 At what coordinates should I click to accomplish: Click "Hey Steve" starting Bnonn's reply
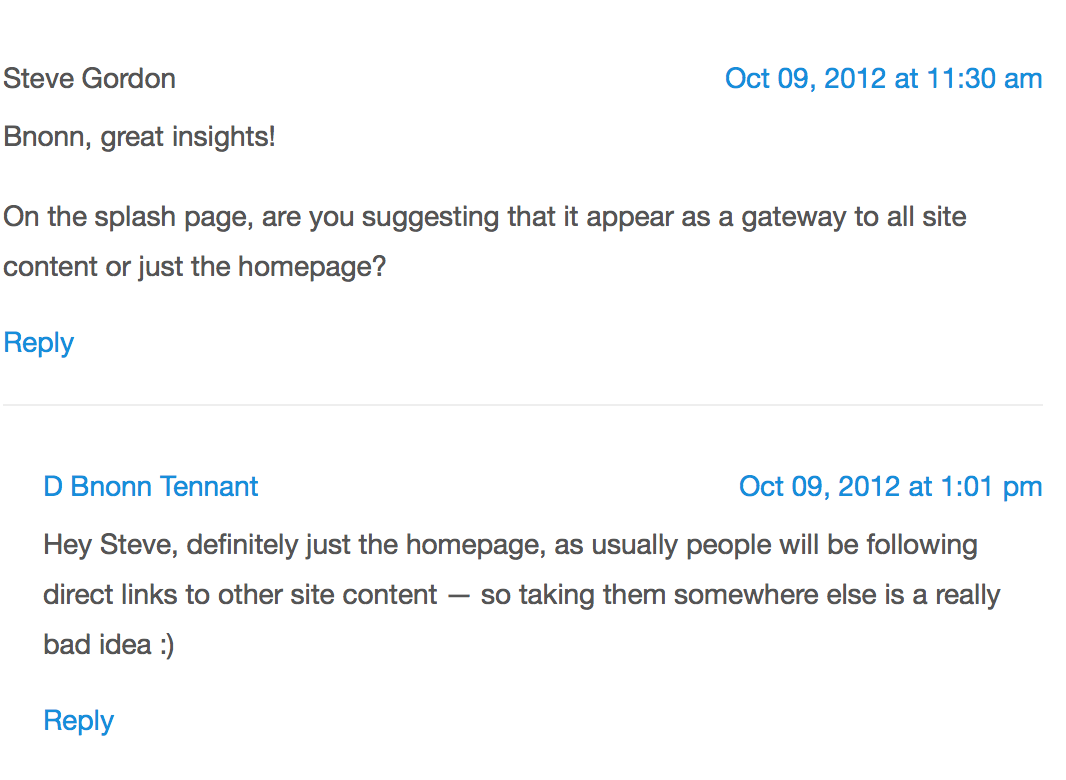click(x=107, y=545)
